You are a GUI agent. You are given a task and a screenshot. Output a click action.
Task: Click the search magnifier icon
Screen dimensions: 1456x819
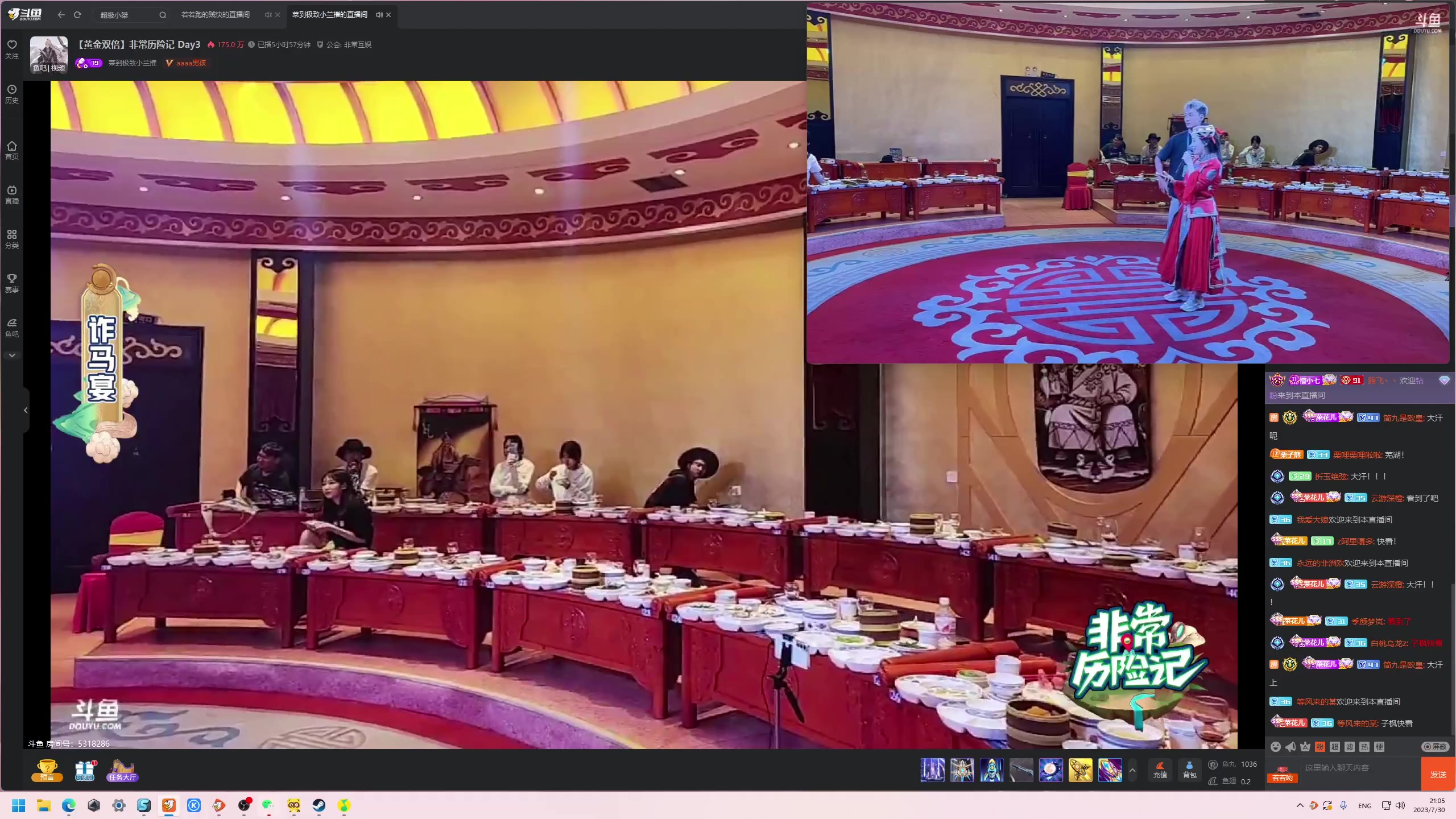tap(163, 15)
